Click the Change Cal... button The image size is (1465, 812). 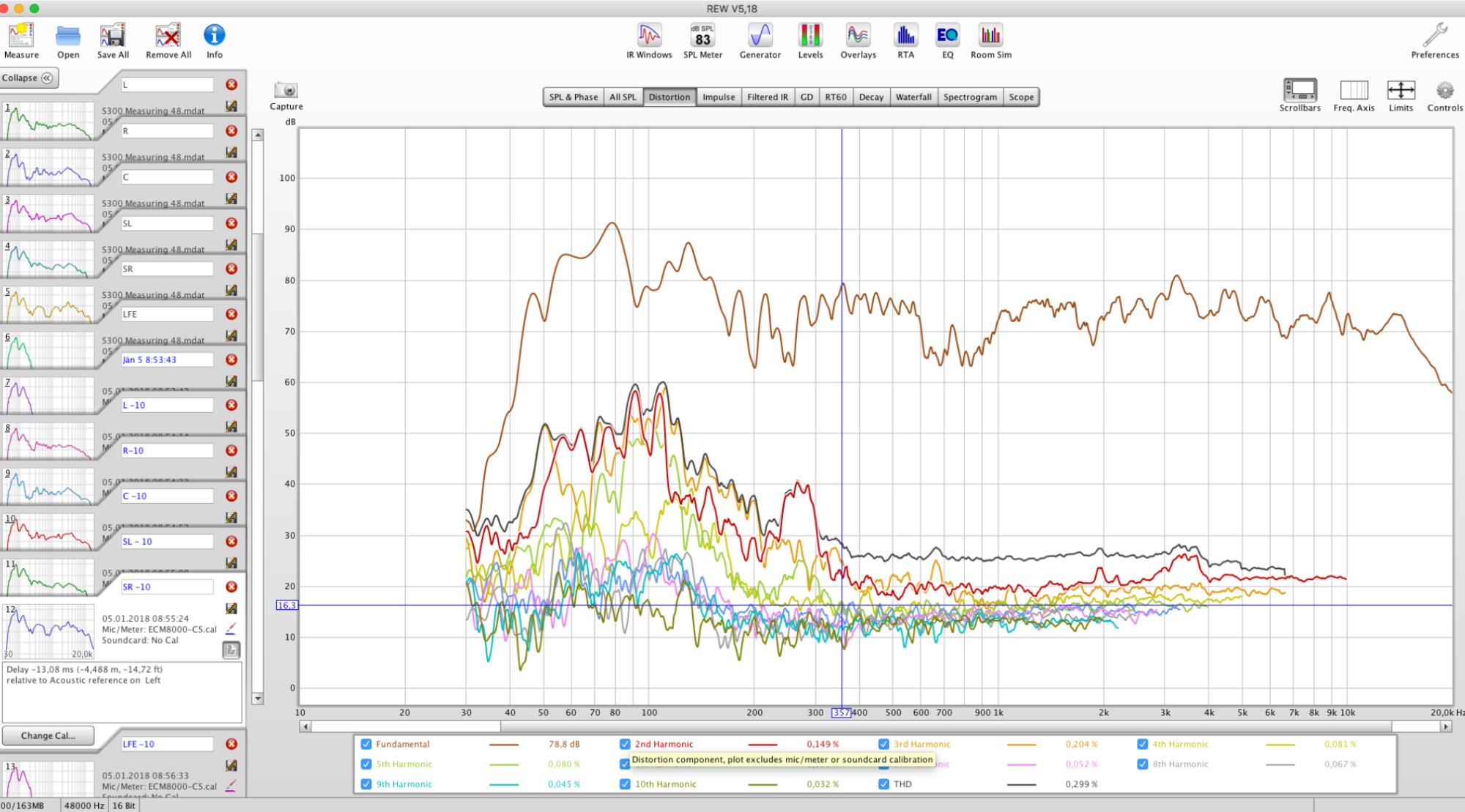click(48, 735)
